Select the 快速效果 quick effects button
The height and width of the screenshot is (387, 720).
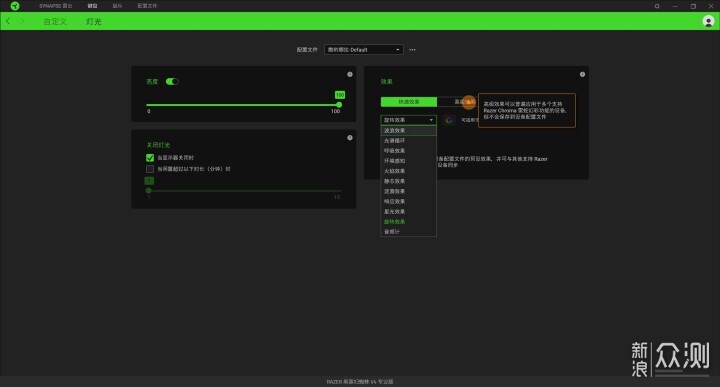point(409,101)
